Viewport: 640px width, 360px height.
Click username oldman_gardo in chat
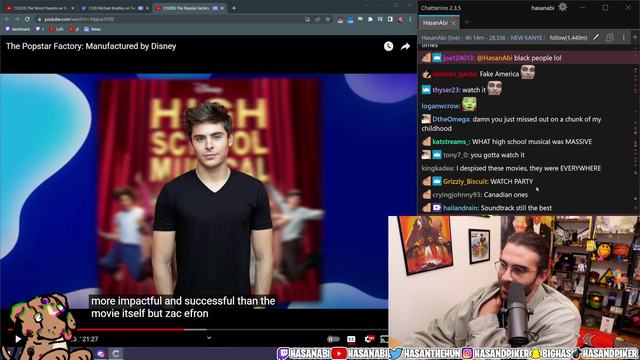pos(455,74)
